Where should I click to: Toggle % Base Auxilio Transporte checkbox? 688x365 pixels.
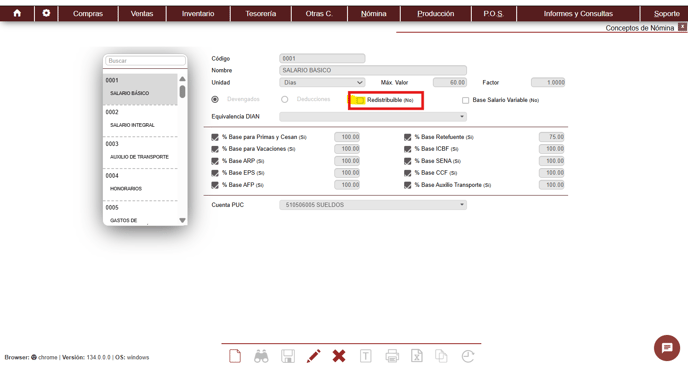pos(408,185)
